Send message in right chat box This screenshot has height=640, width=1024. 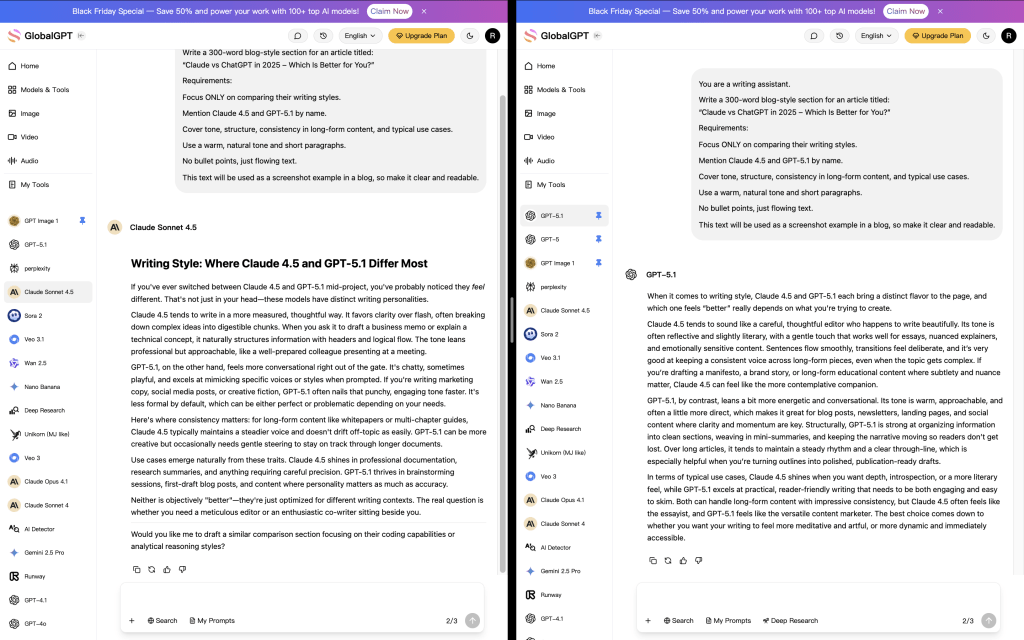click(x=989, y=620)
